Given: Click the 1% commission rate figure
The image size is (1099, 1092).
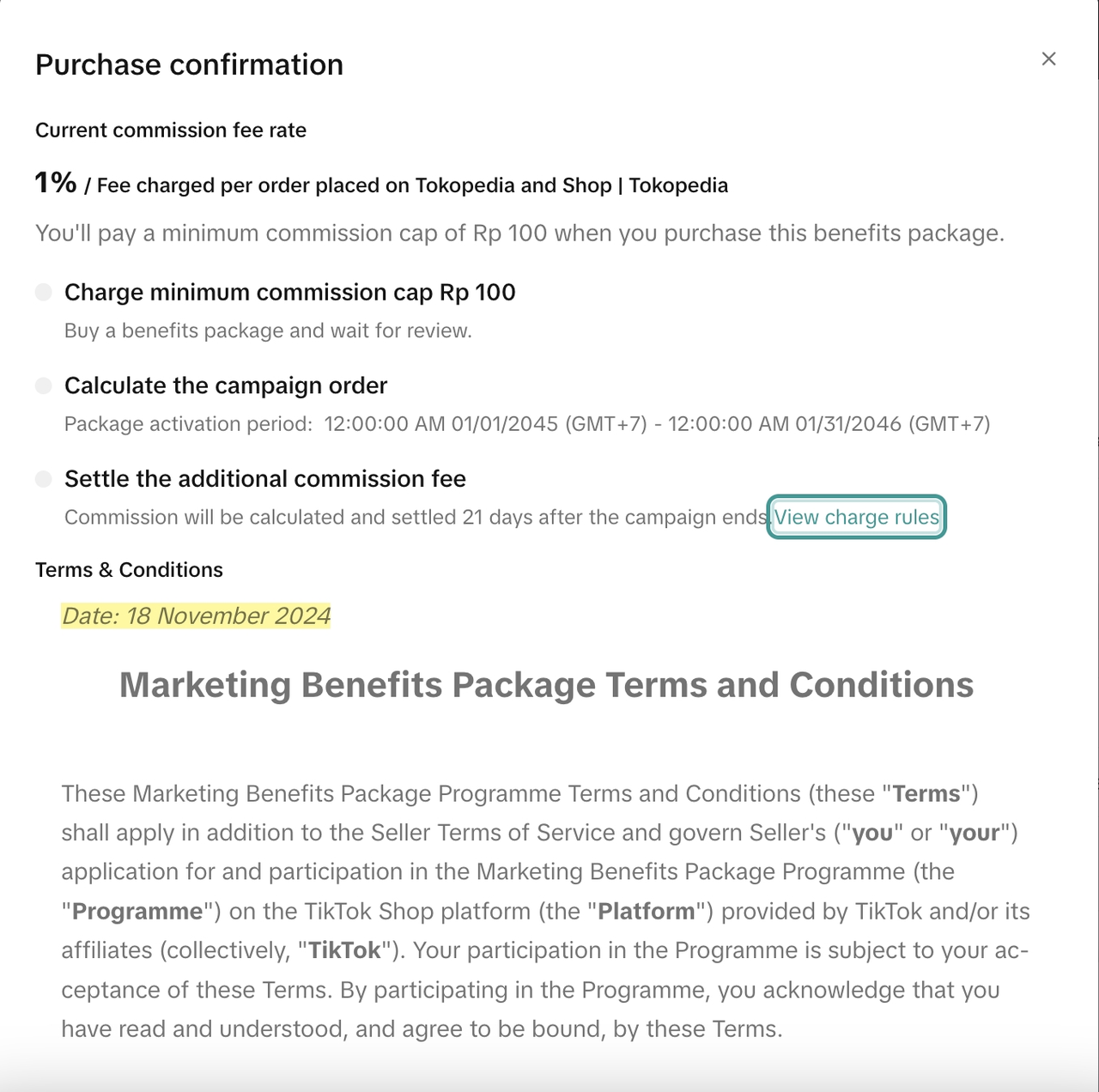Looking at the screenshot, I should coord(56,182).
